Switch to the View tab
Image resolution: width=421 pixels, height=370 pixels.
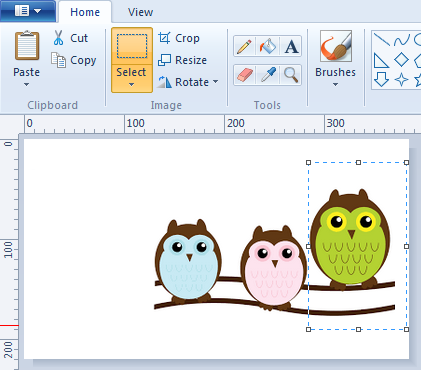pos(140,12)
